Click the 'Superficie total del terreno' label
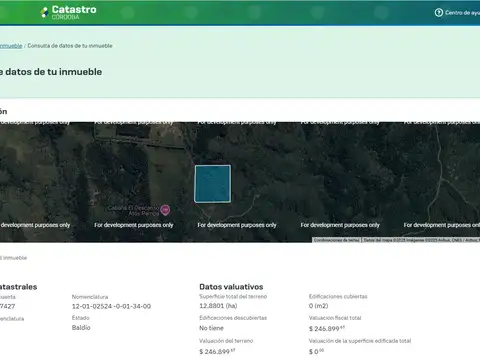 [x=233, y=296]
